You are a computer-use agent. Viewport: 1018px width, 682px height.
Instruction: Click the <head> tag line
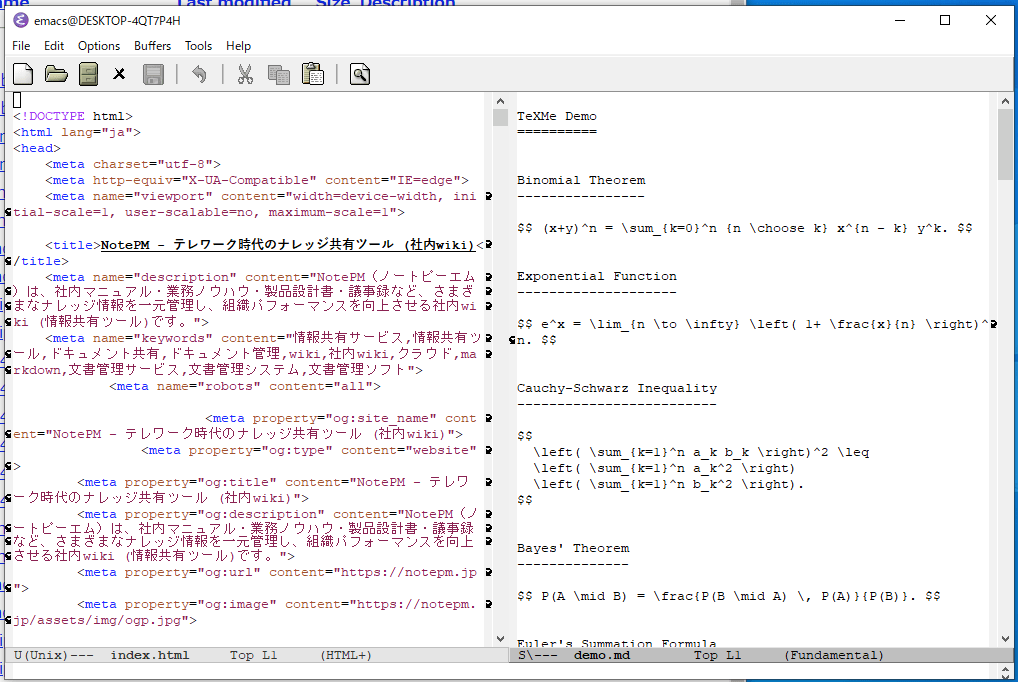37,149
